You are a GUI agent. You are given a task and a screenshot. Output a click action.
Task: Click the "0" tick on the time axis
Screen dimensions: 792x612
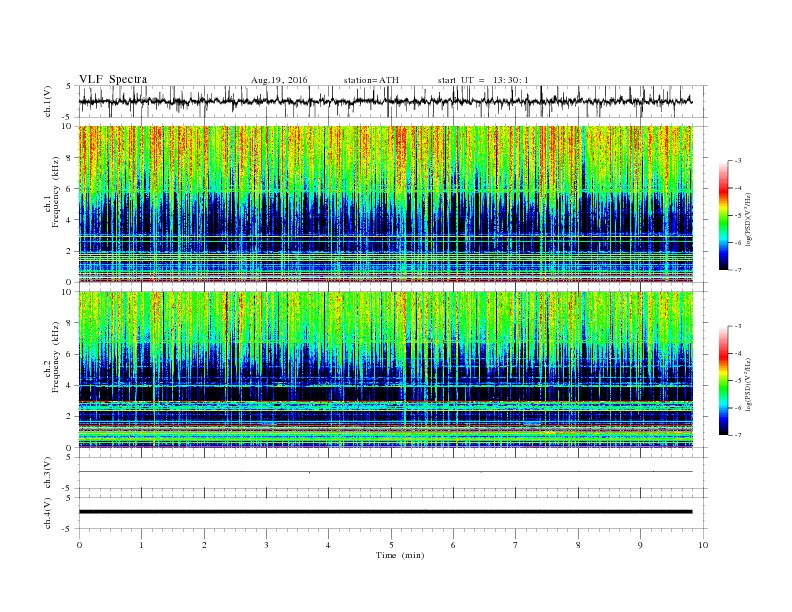79,545
